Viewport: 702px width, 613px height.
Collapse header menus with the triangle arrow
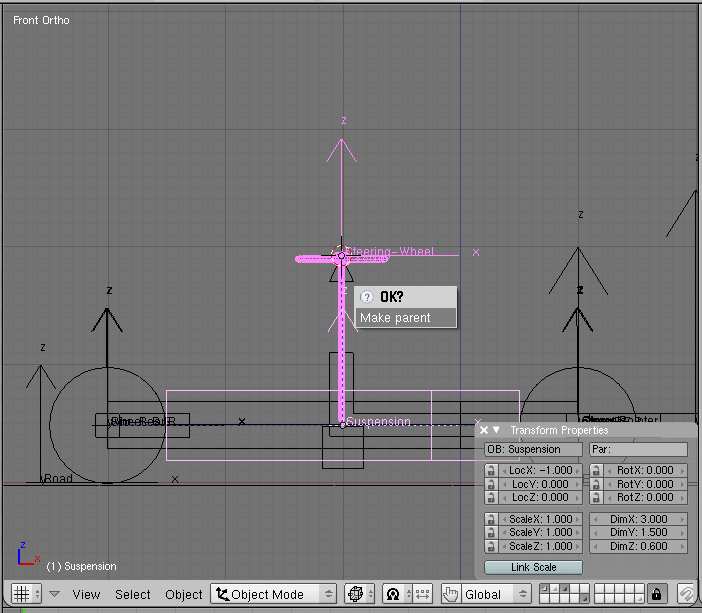[x=55, y=594]
